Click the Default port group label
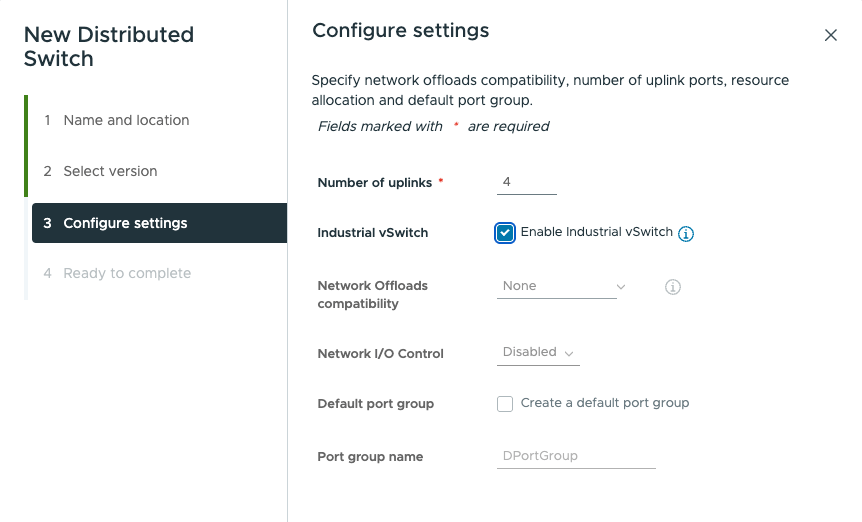The image size is (862, 522). [x=375, y=404]
